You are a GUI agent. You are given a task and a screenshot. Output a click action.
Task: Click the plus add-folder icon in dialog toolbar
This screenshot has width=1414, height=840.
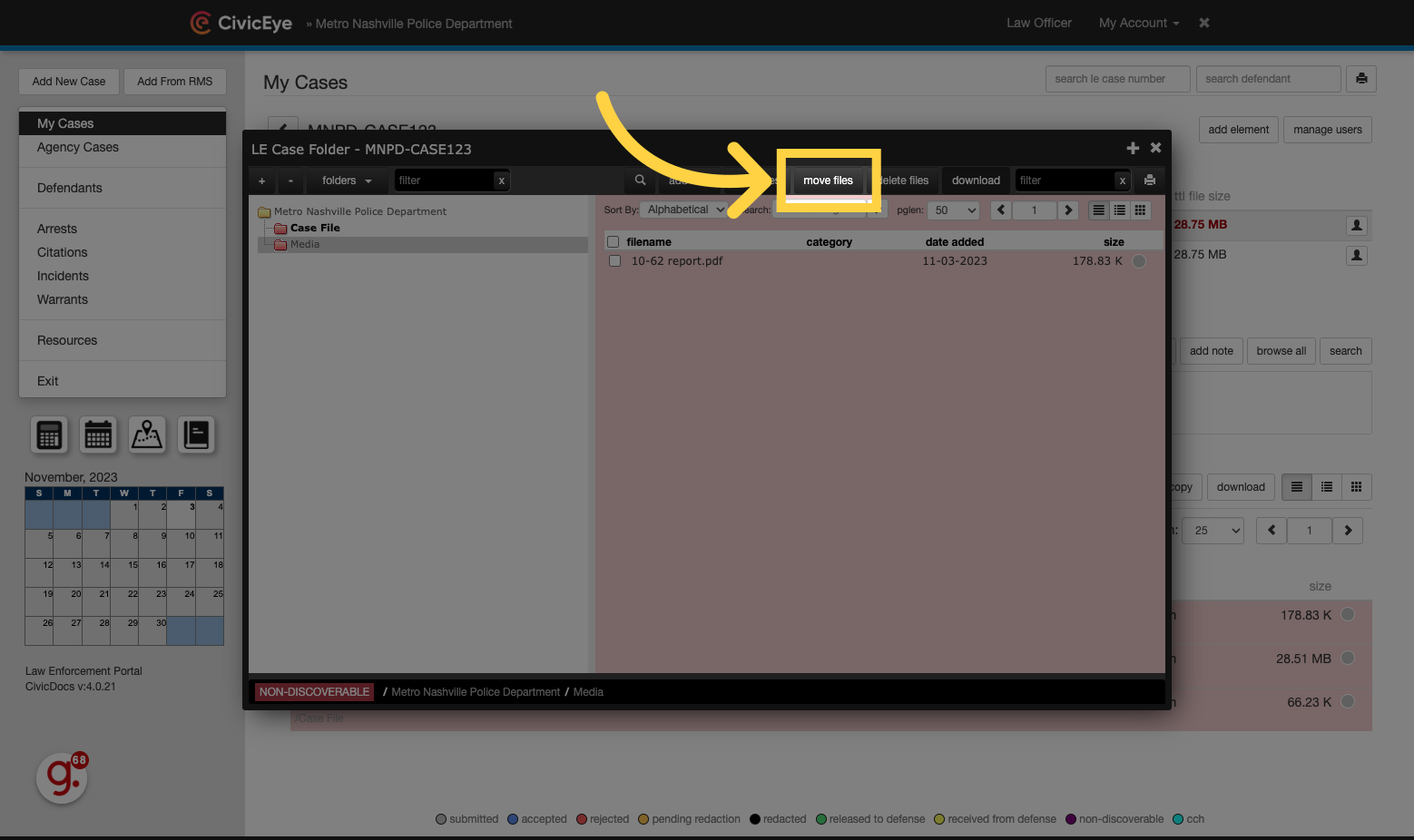click(261, 181)
